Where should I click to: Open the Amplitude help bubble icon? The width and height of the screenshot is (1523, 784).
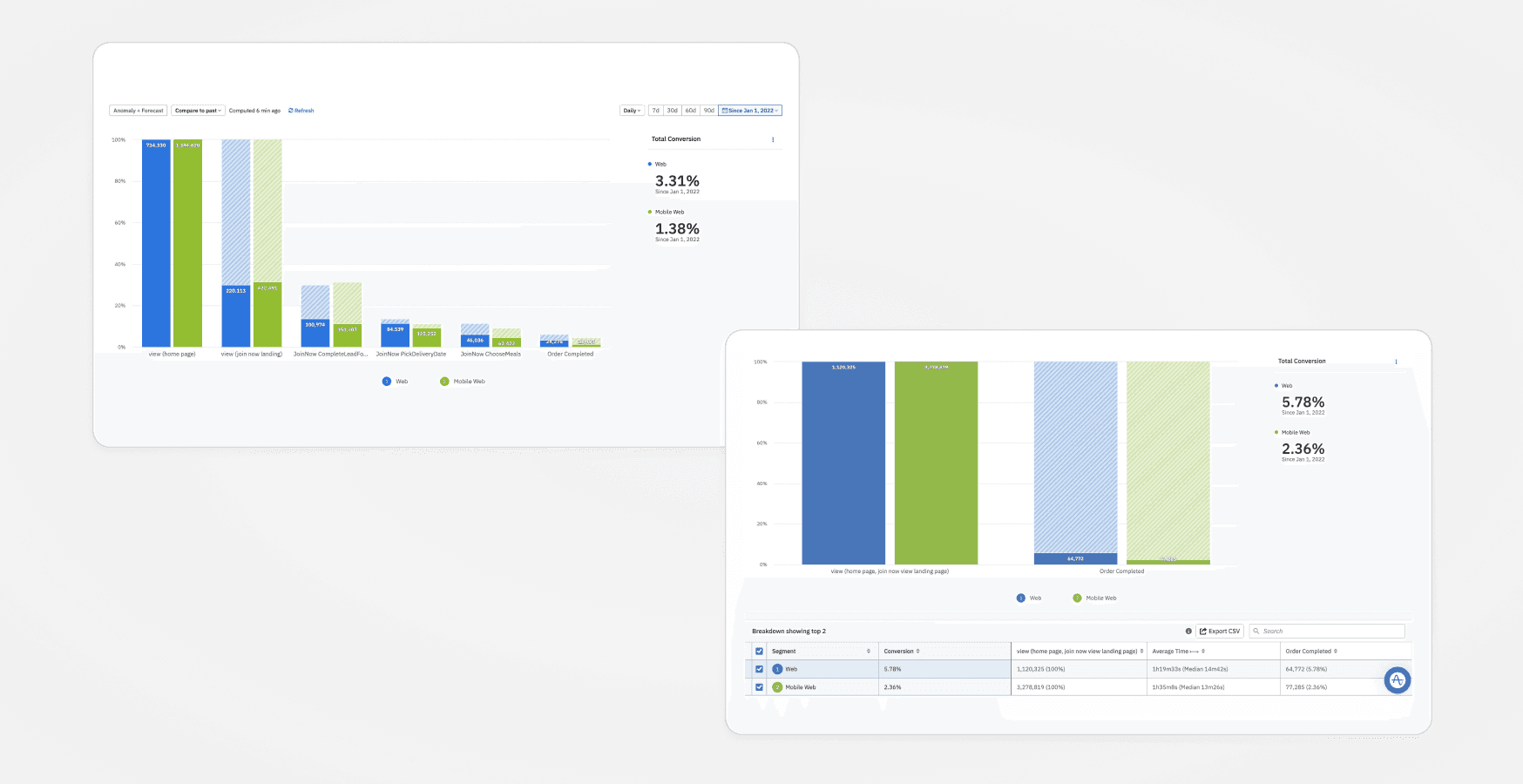pyautogui.click(x=1398, y=680)
